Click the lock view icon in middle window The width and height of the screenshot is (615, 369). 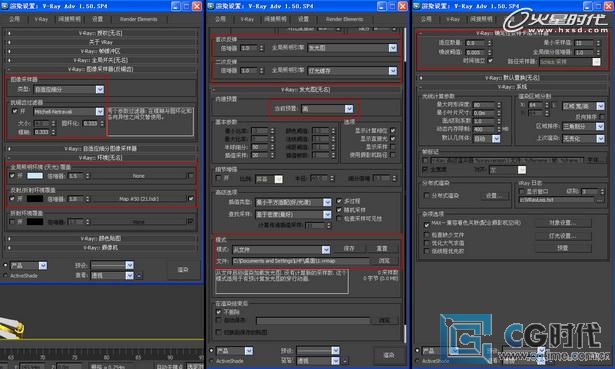pos(345,361)
